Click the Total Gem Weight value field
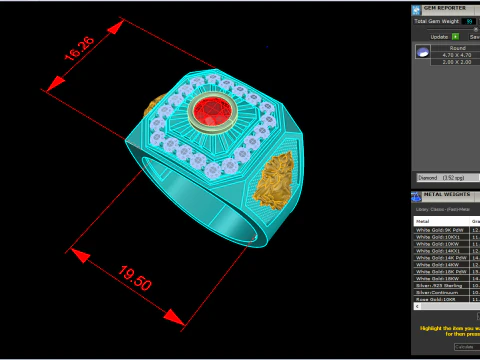This screenshot has width=480, height=360. (x=469, y=21)
